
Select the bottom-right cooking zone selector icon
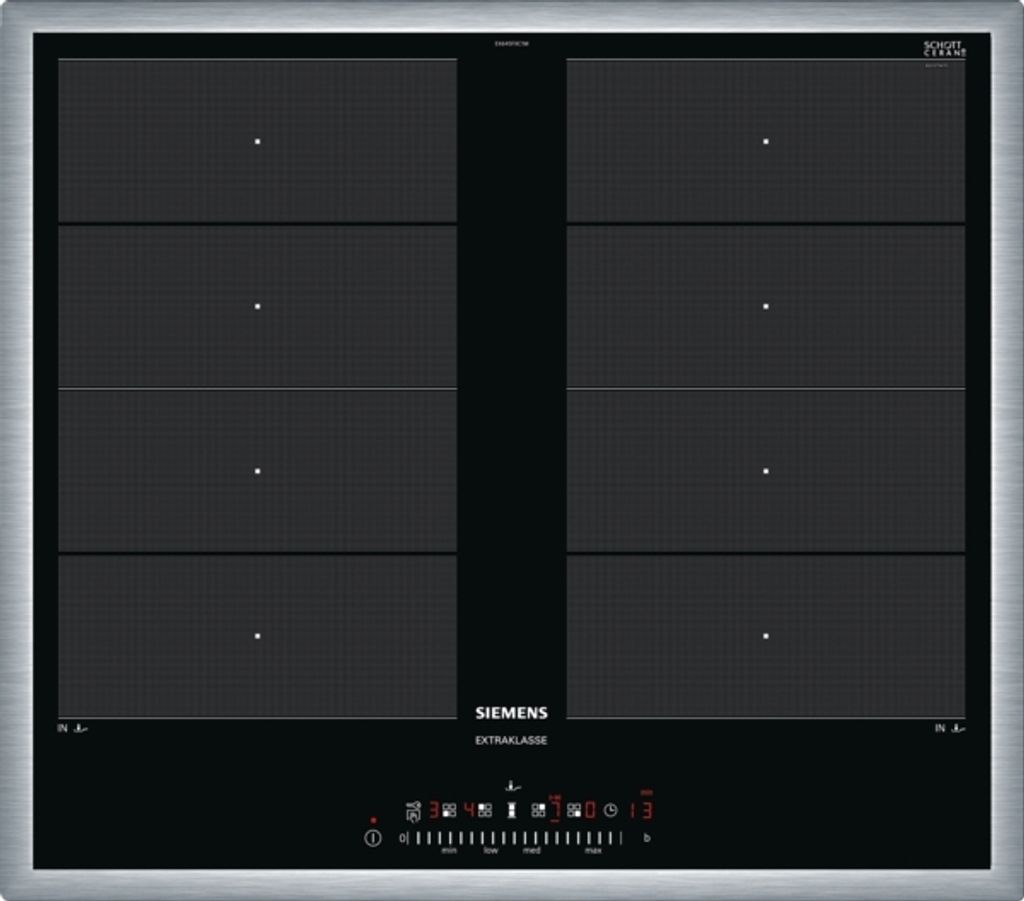574,811
